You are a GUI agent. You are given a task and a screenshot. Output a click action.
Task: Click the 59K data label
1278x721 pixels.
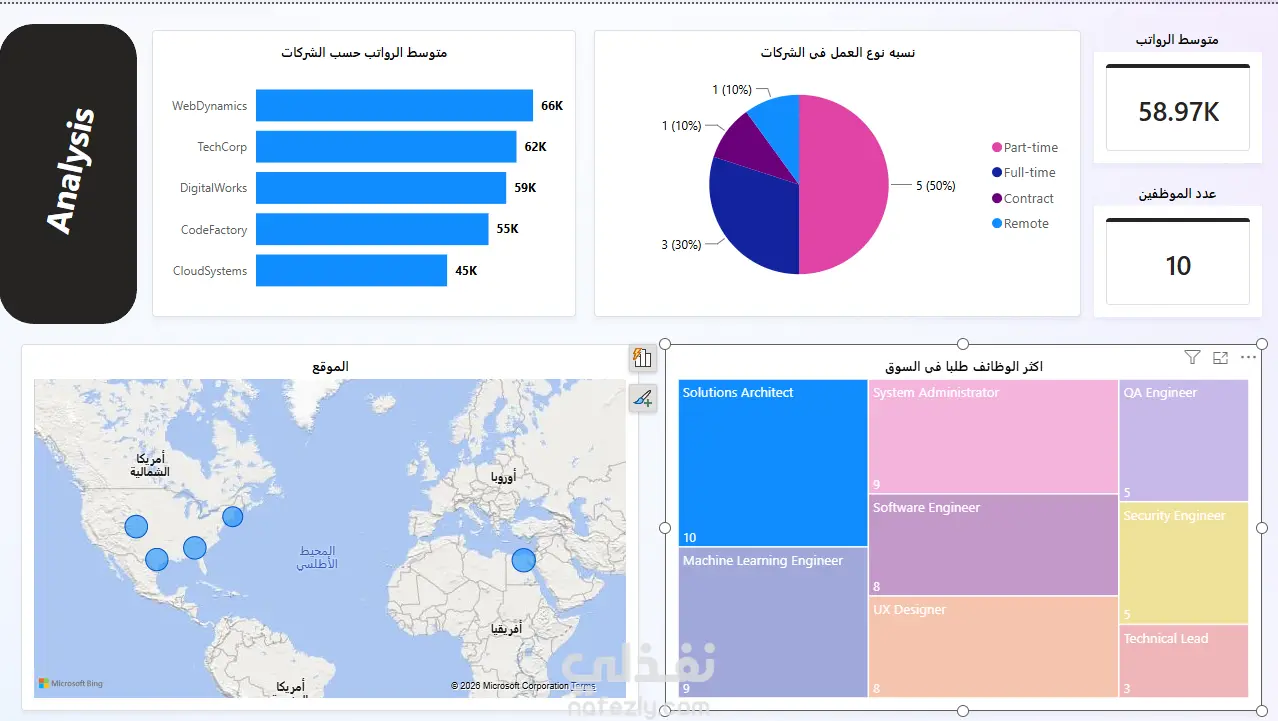526,188
